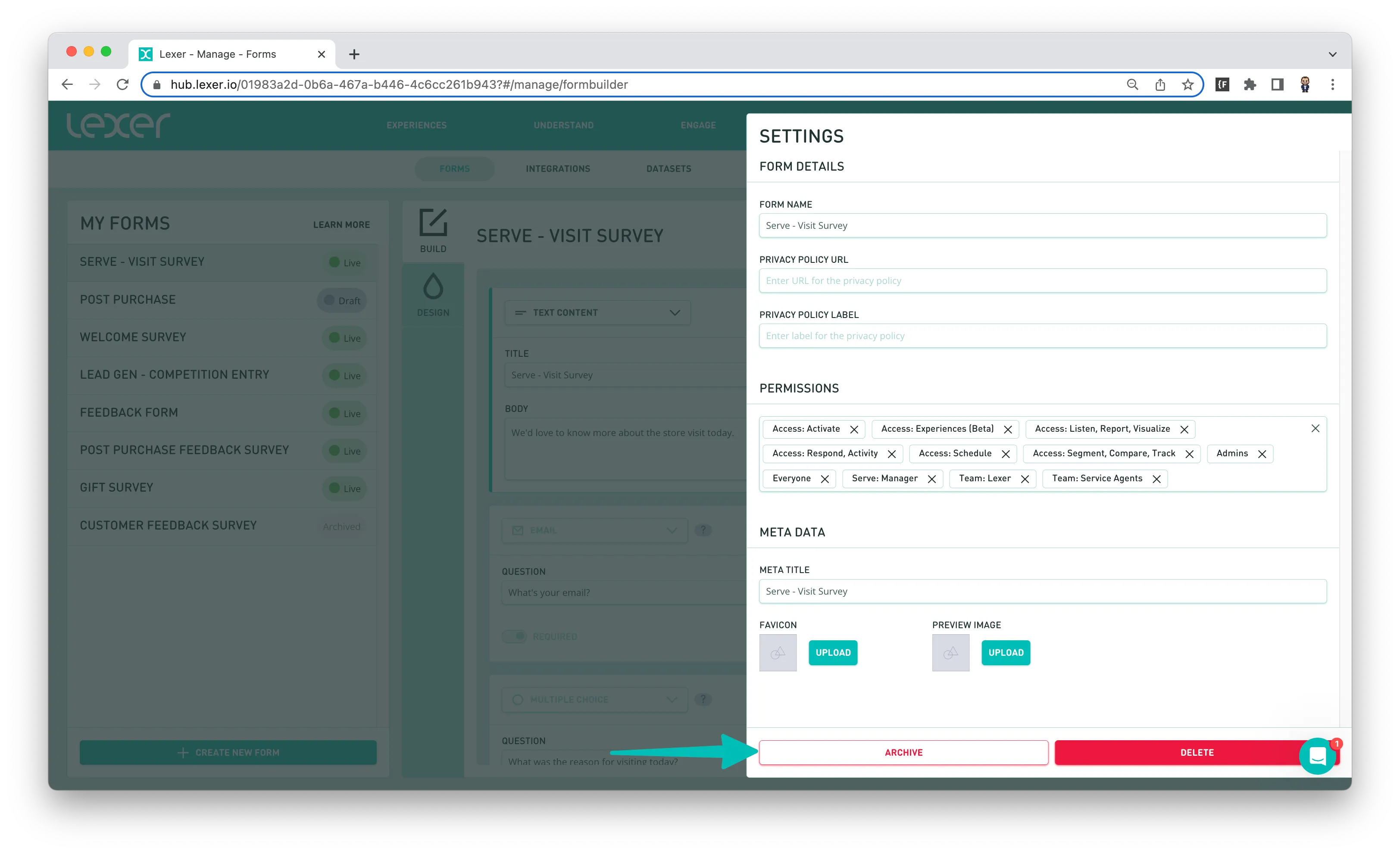1400x854 pixels.
Task: Click the Privacy Policy URL field
Action: click(1042, 281)
